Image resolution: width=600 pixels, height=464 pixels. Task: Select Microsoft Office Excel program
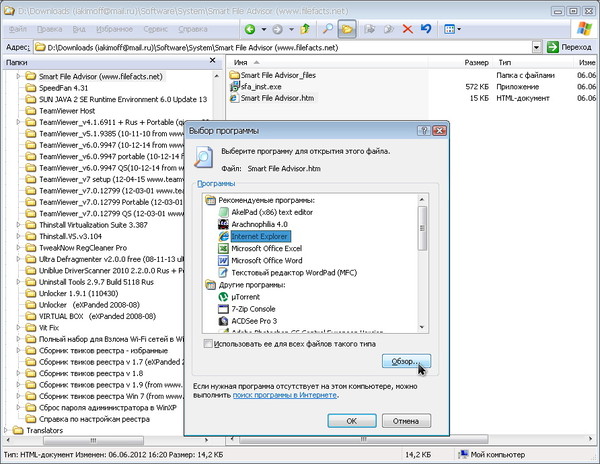coord(266,248)
